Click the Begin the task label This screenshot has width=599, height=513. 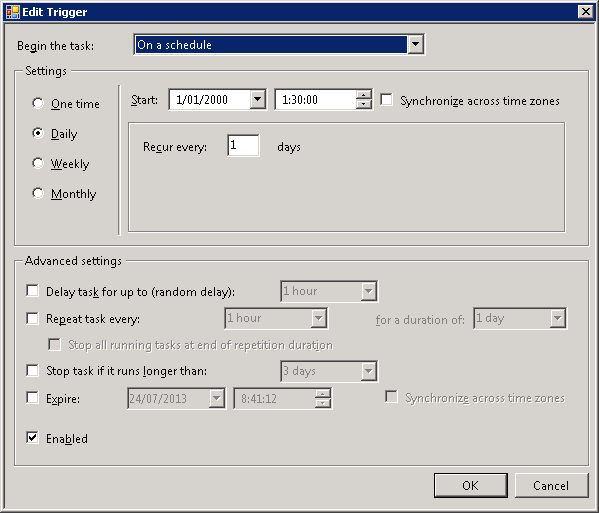[56, 46]
